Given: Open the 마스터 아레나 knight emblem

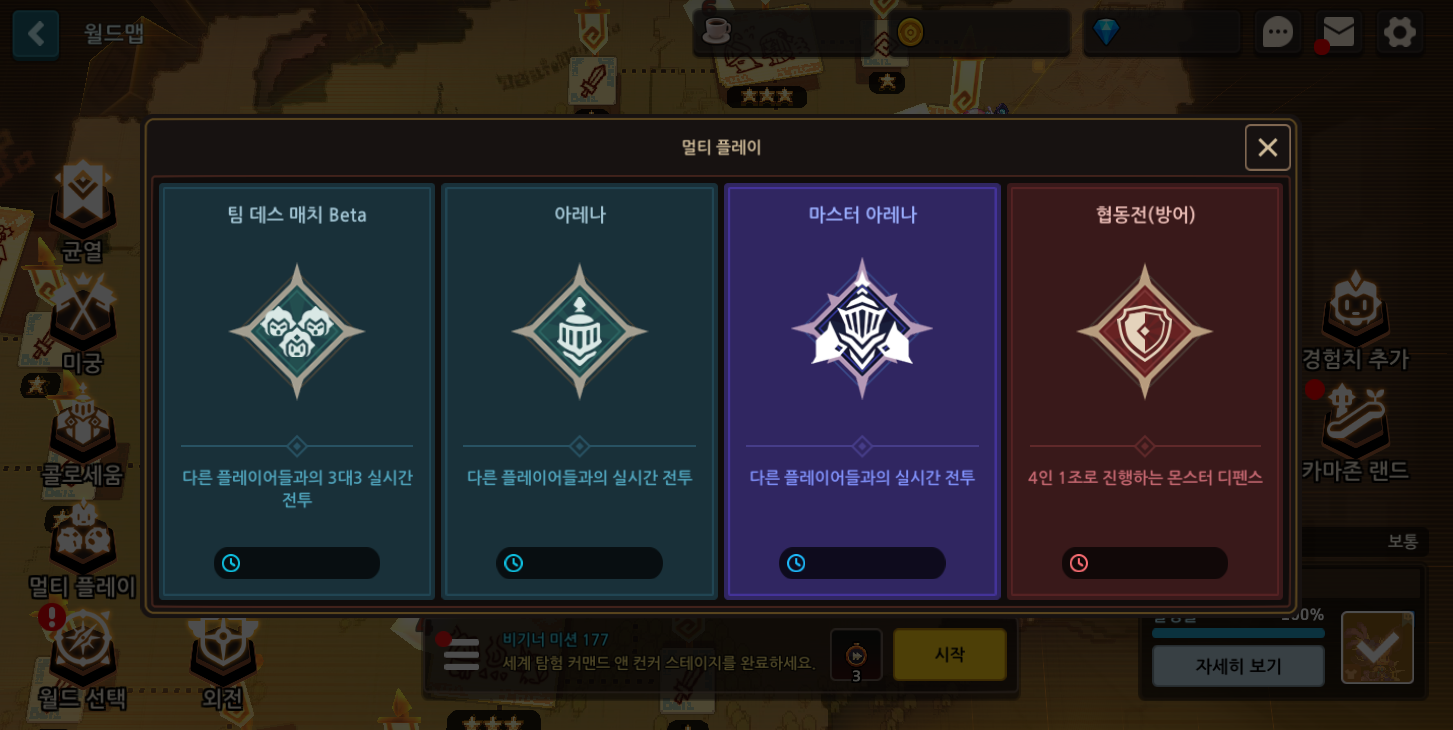Looking at the screenshot, I should click(862, 329).
